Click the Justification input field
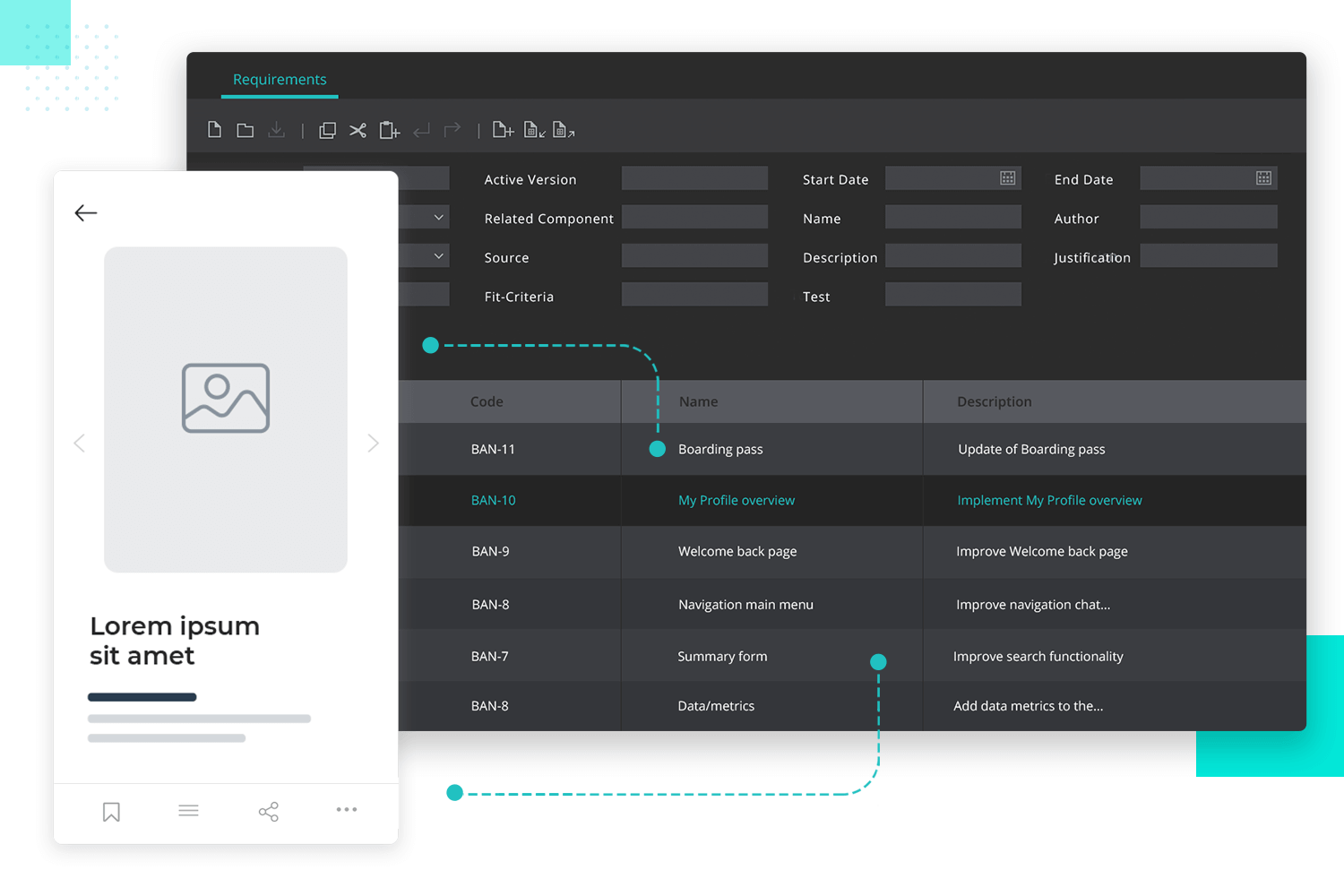Screen dimensions: 1344x896 click(x=1209, y=255)
